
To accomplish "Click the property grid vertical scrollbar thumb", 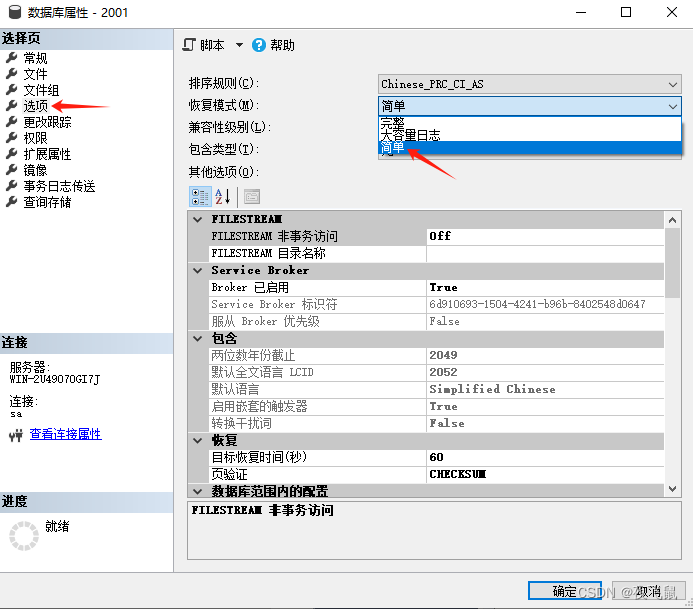I will coord(672,263).
